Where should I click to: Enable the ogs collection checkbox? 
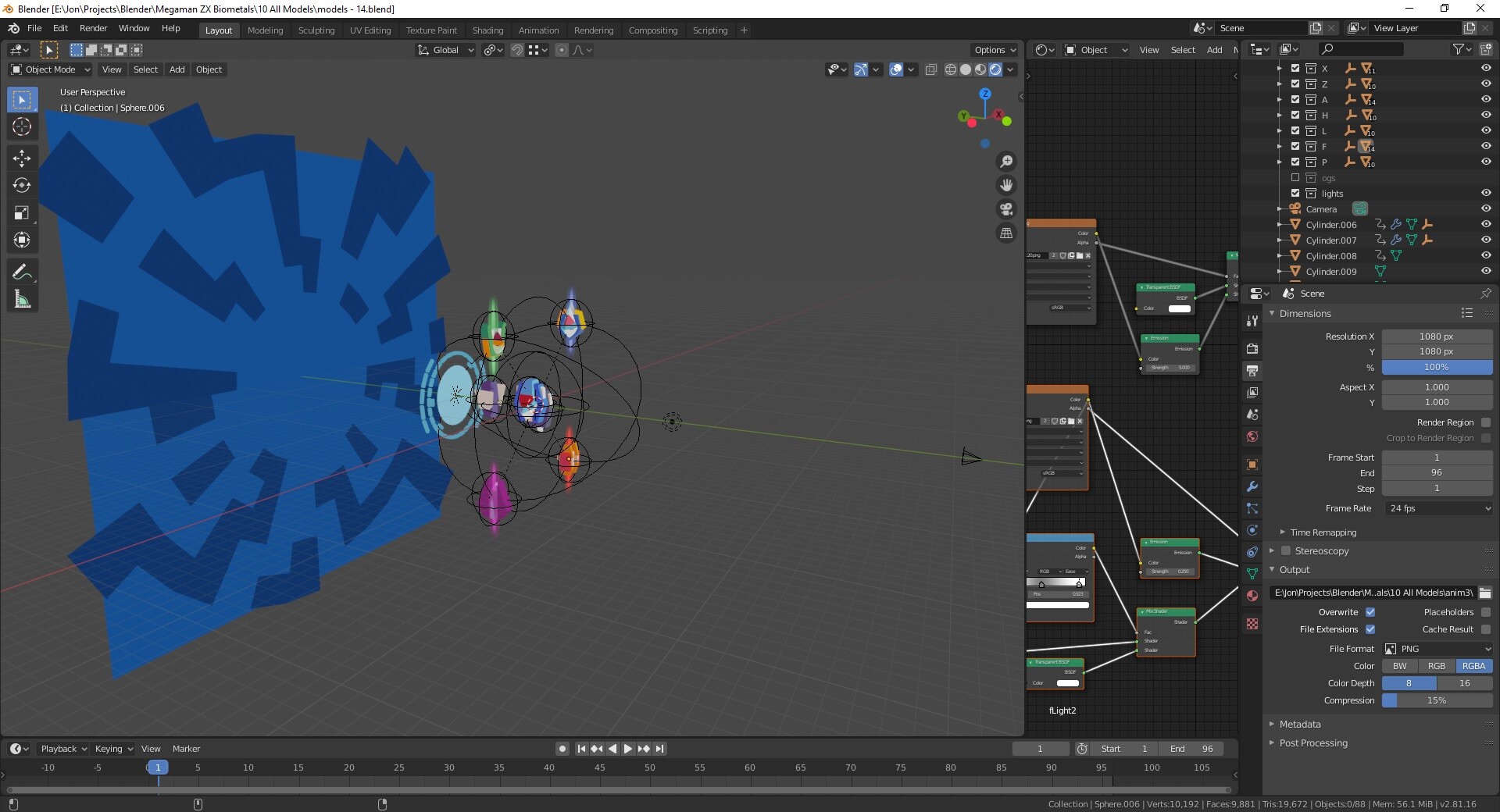point(1295,177)
